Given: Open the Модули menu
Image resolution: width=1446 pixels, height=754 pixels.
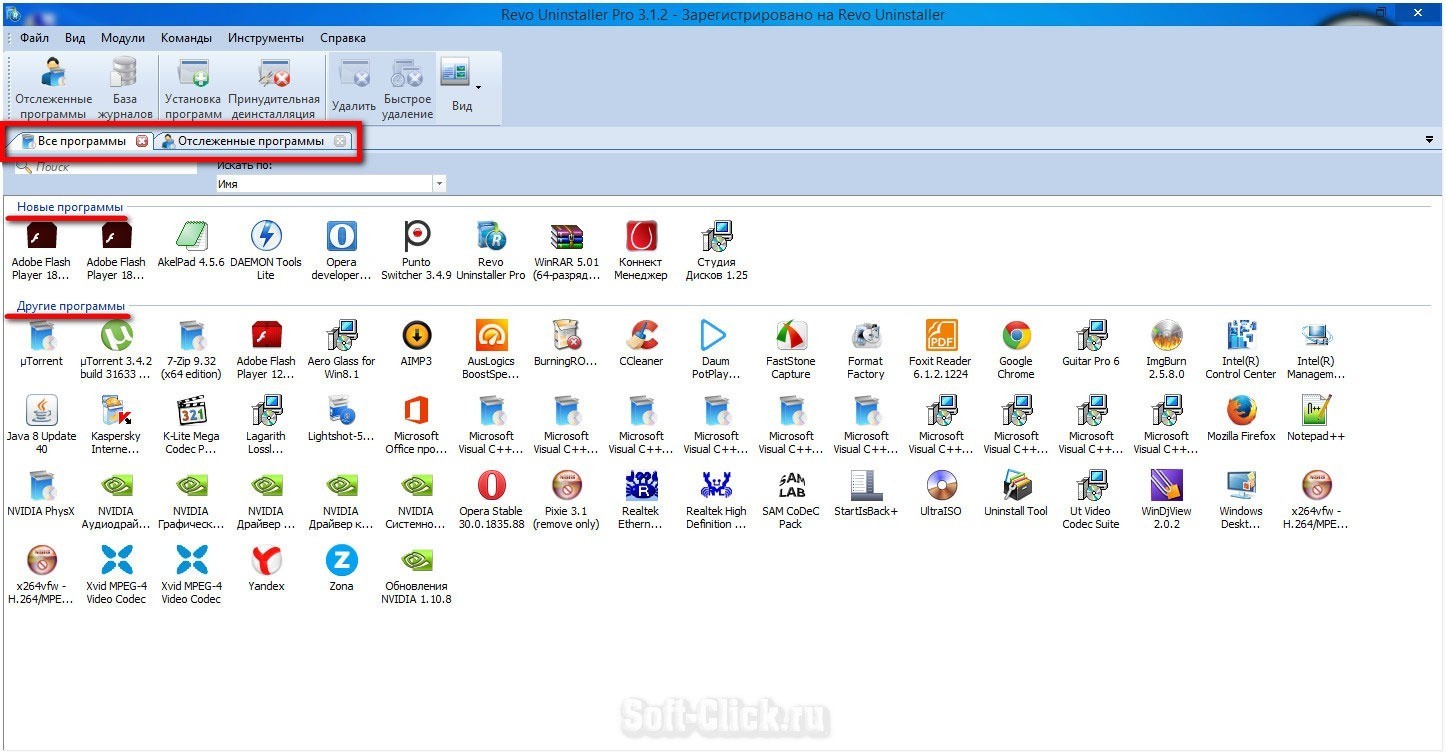Looking at the screenshot, I should [123, 38].
